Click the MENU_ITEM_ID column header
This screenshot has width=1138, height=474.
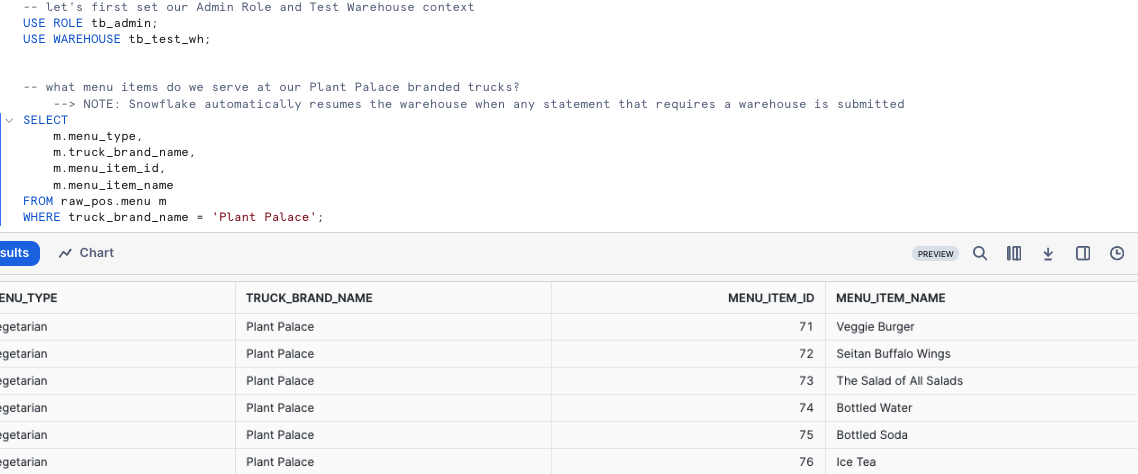click(x=770, y=298)
